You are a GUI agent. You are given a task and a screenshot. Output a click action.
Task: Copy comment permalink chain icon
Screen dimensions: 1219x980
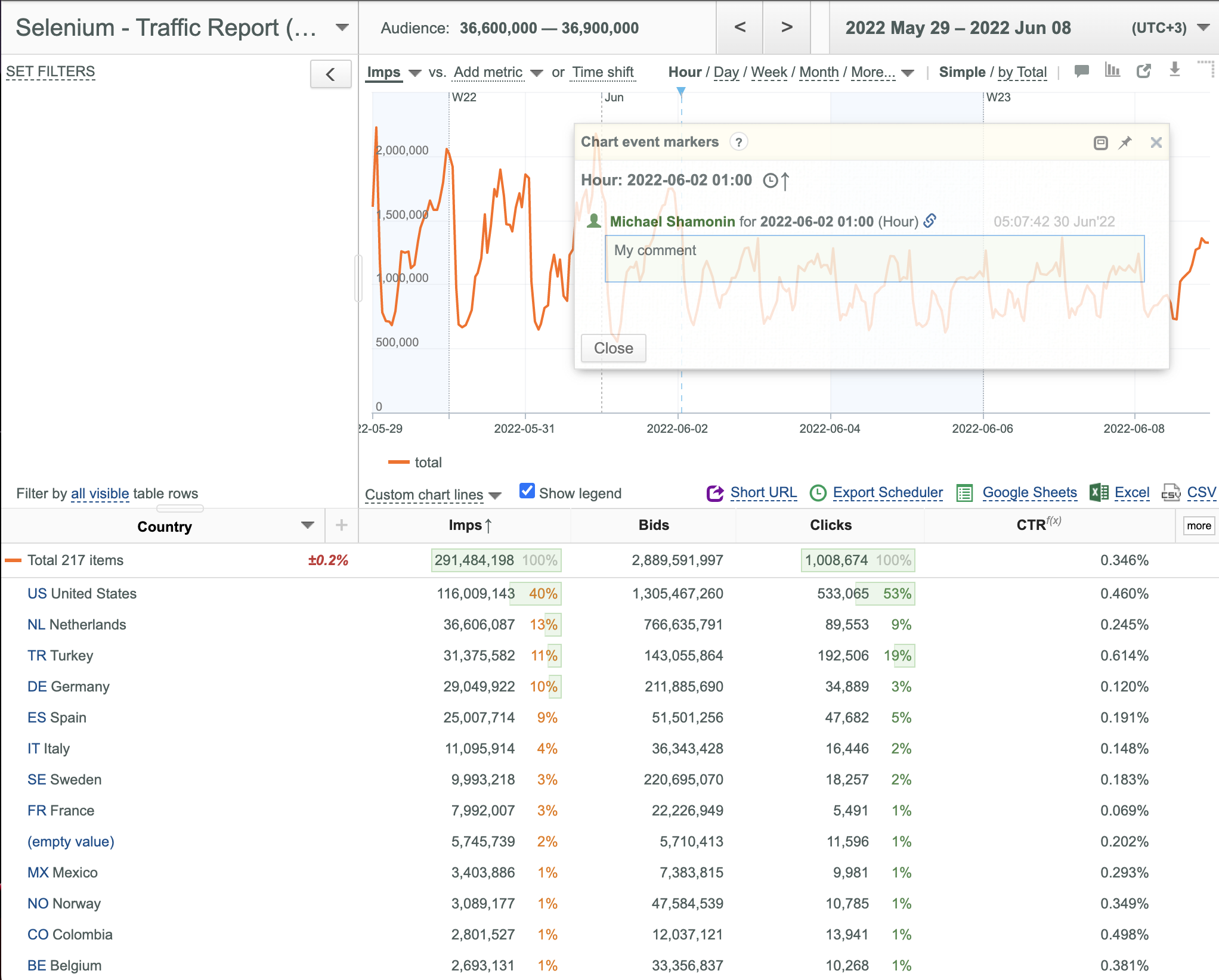tap(930, 221)
